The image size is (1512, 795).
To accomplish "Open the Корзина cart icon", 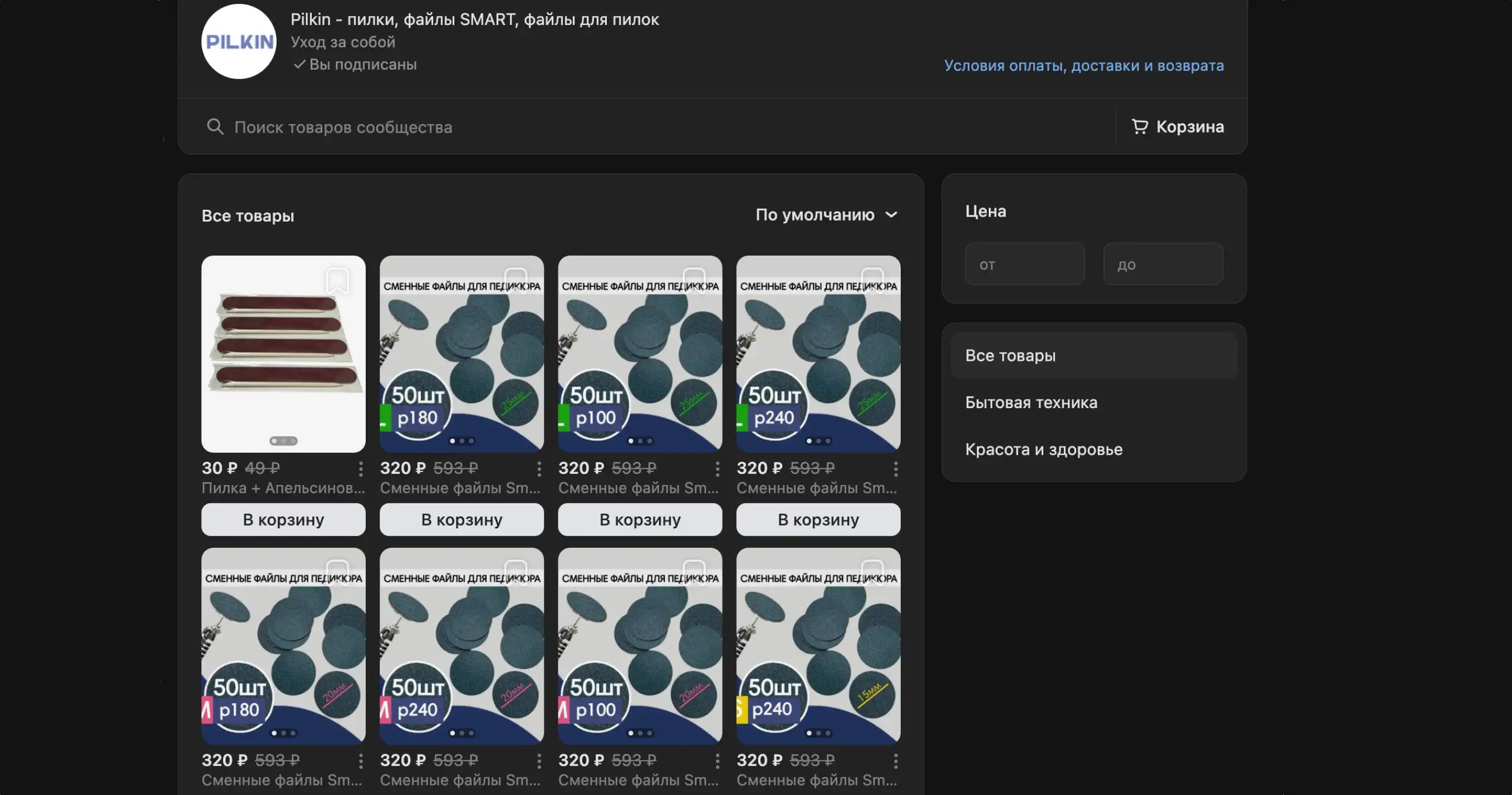I will (1139, 127).
